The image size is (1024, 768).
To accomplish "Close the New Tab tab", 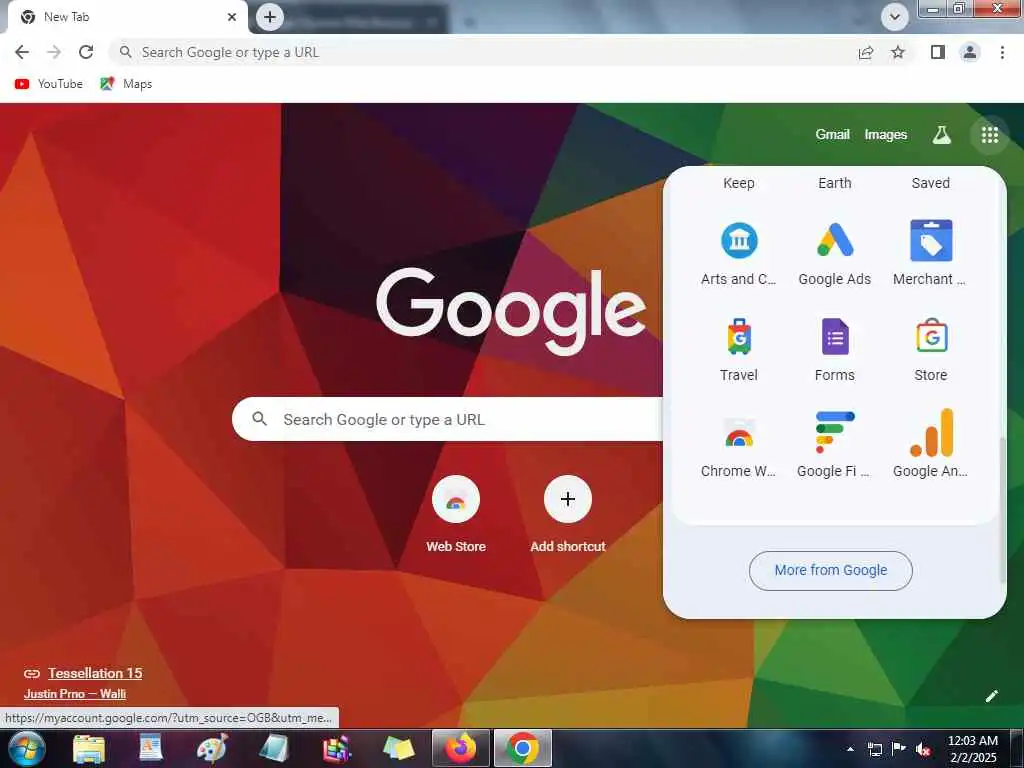I will (x=232, y=17).
